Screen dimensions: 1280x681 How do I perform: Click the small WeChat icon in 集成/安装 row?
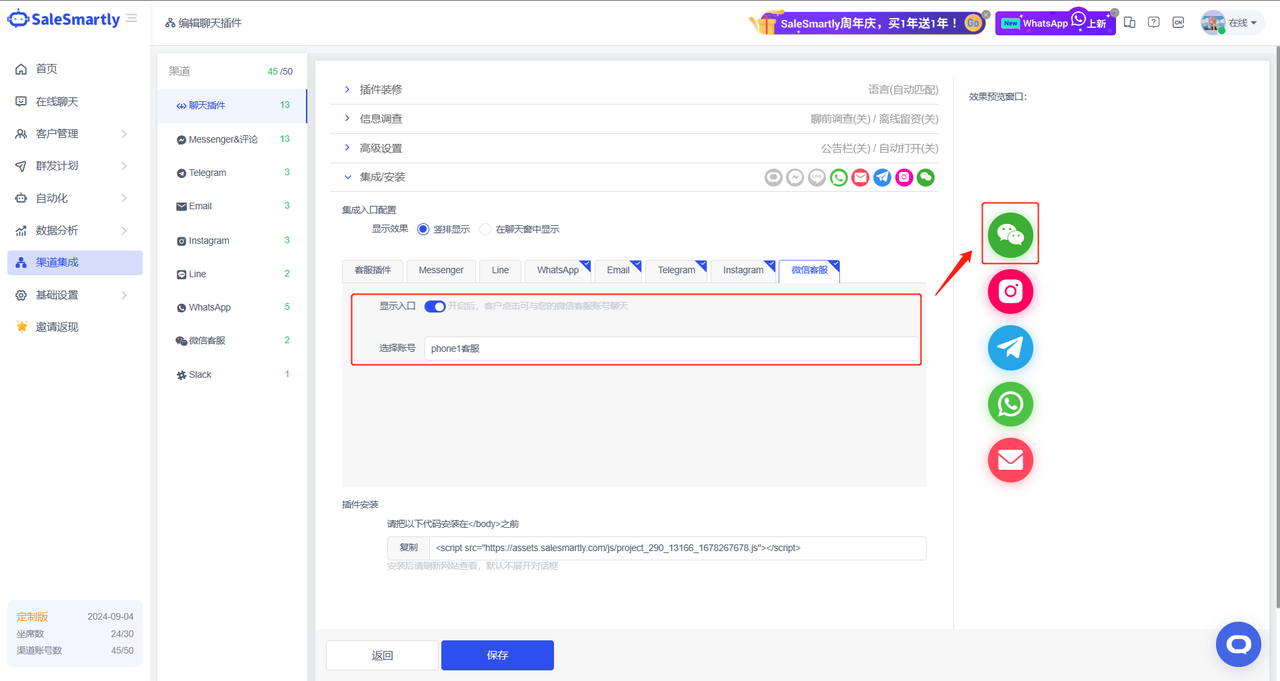926,177
